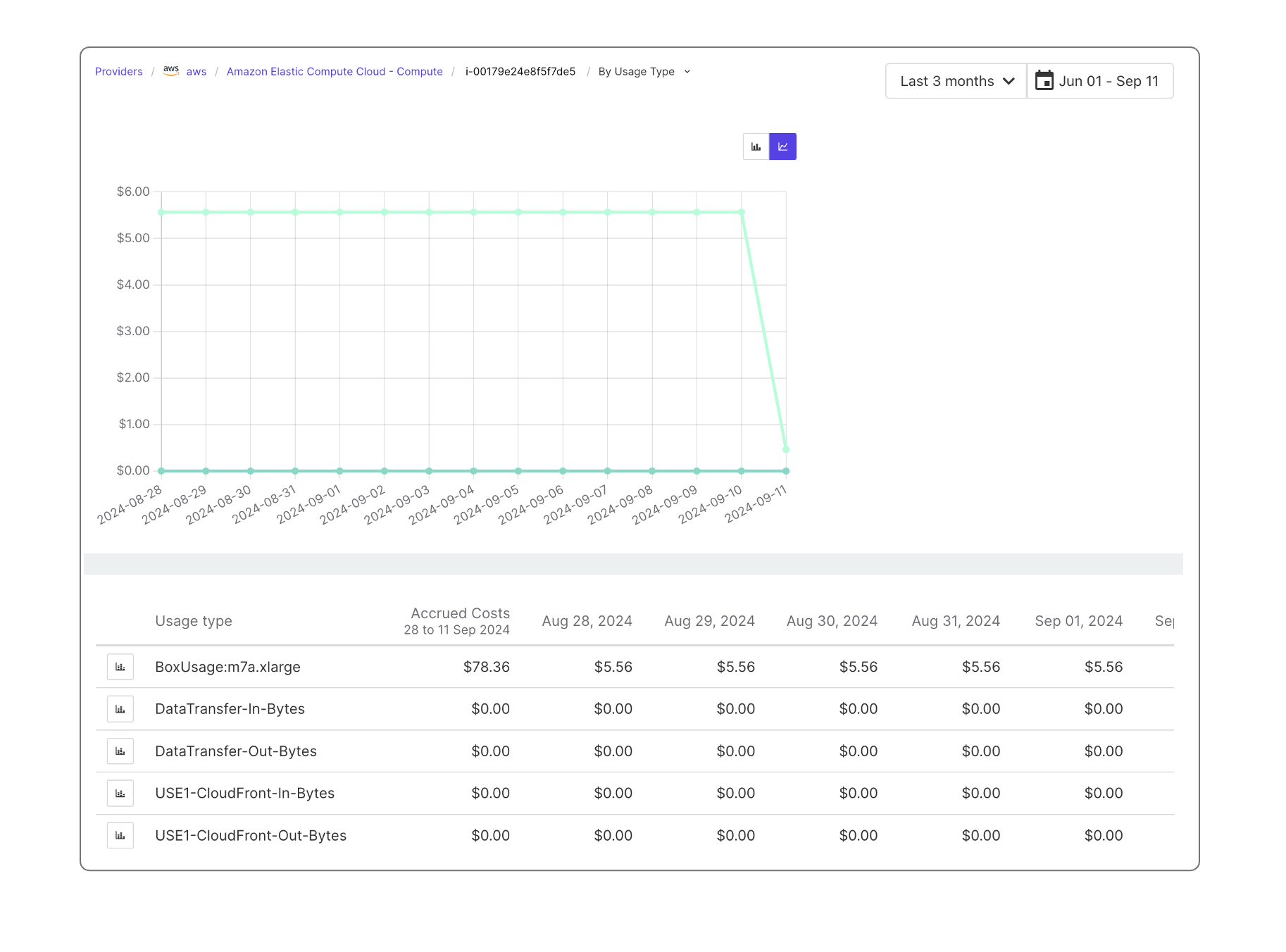This screenshot has height=952, width=1286.
Task: Click the Aug 31, 2024 column header
Action: click(x=956, y=621)
